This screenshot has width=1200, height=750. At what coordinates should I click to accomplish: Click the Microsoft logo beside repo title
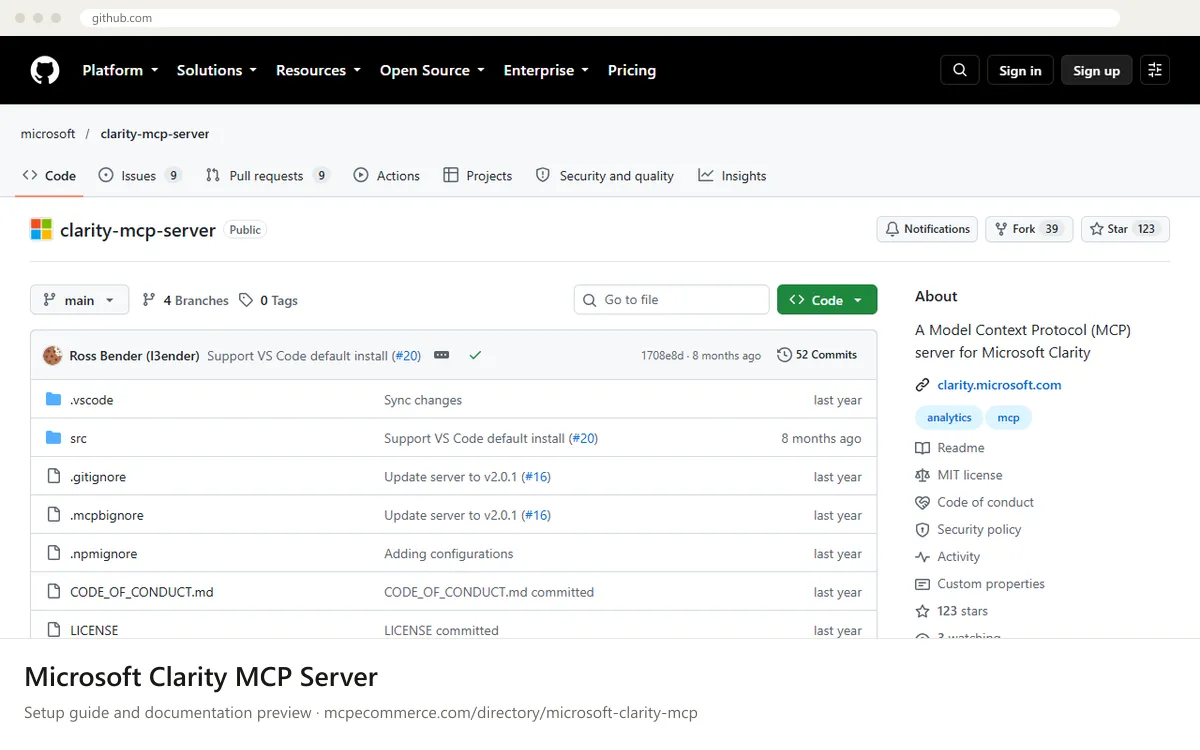click(x=41, y=230)
